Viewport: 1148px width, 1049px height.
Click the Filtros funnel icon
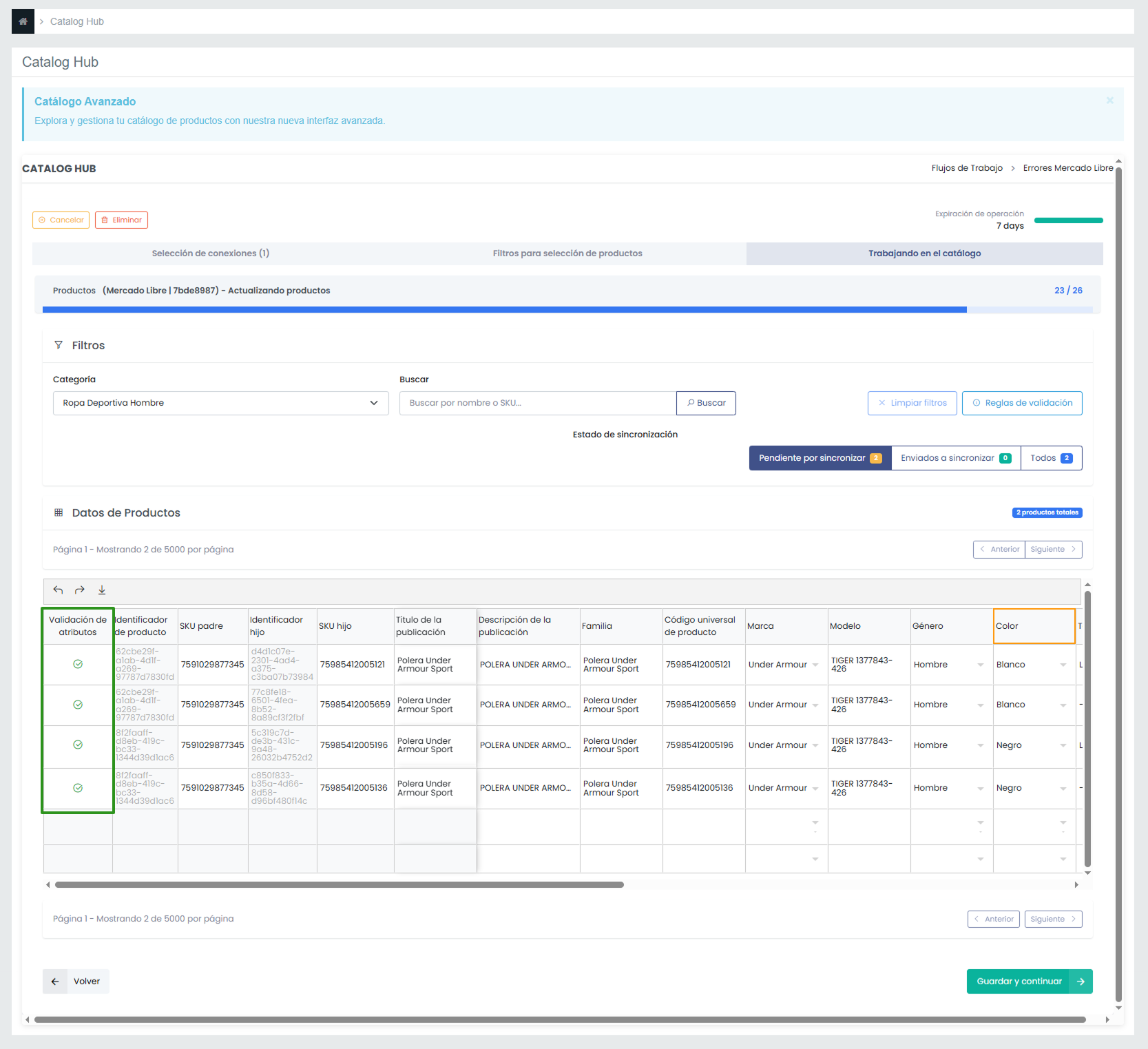pyautogui.click(x=59, y=345)
